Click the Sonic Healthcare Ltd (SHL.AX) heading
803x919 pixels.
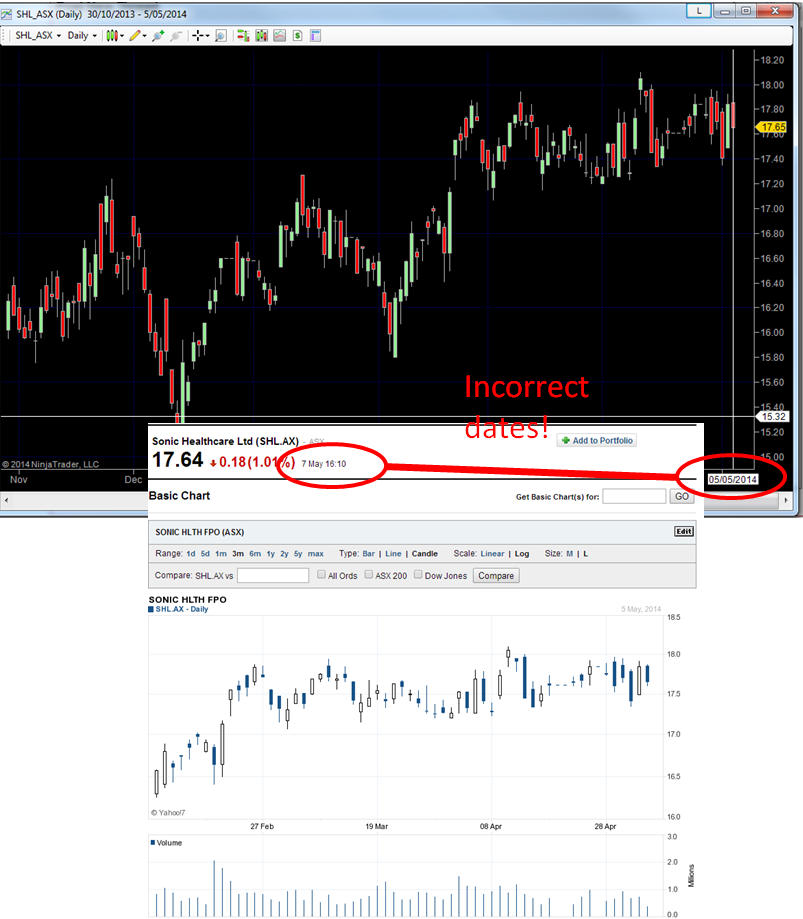225,441
